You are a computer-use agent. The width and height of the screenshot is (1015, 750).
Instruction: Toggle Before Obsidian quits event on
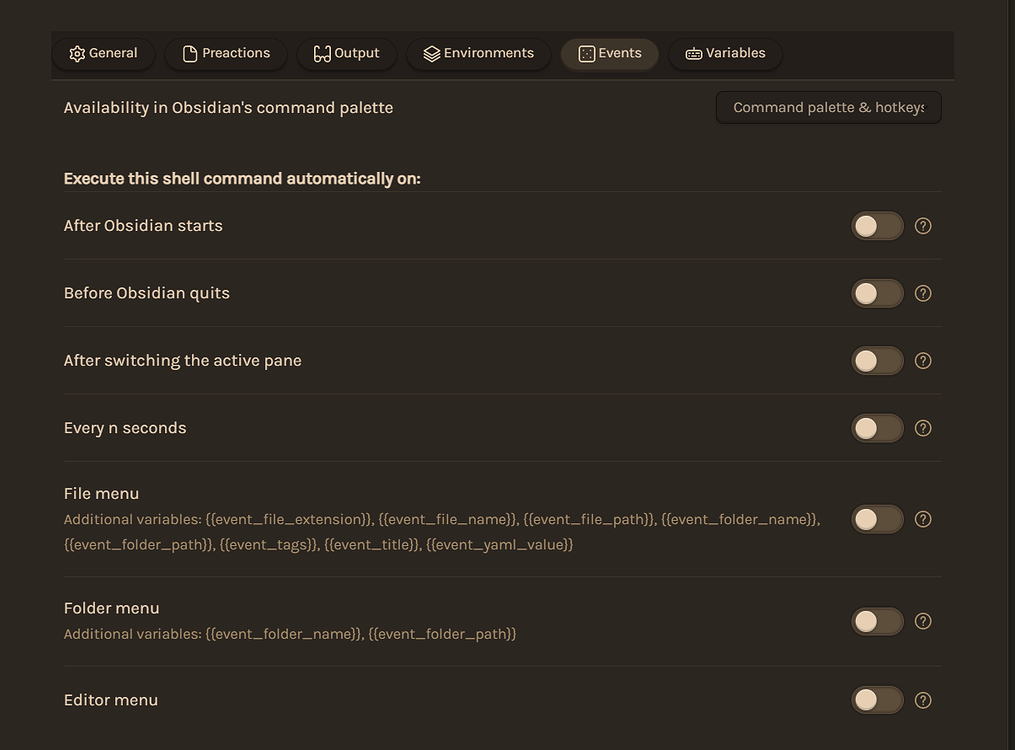877,293
